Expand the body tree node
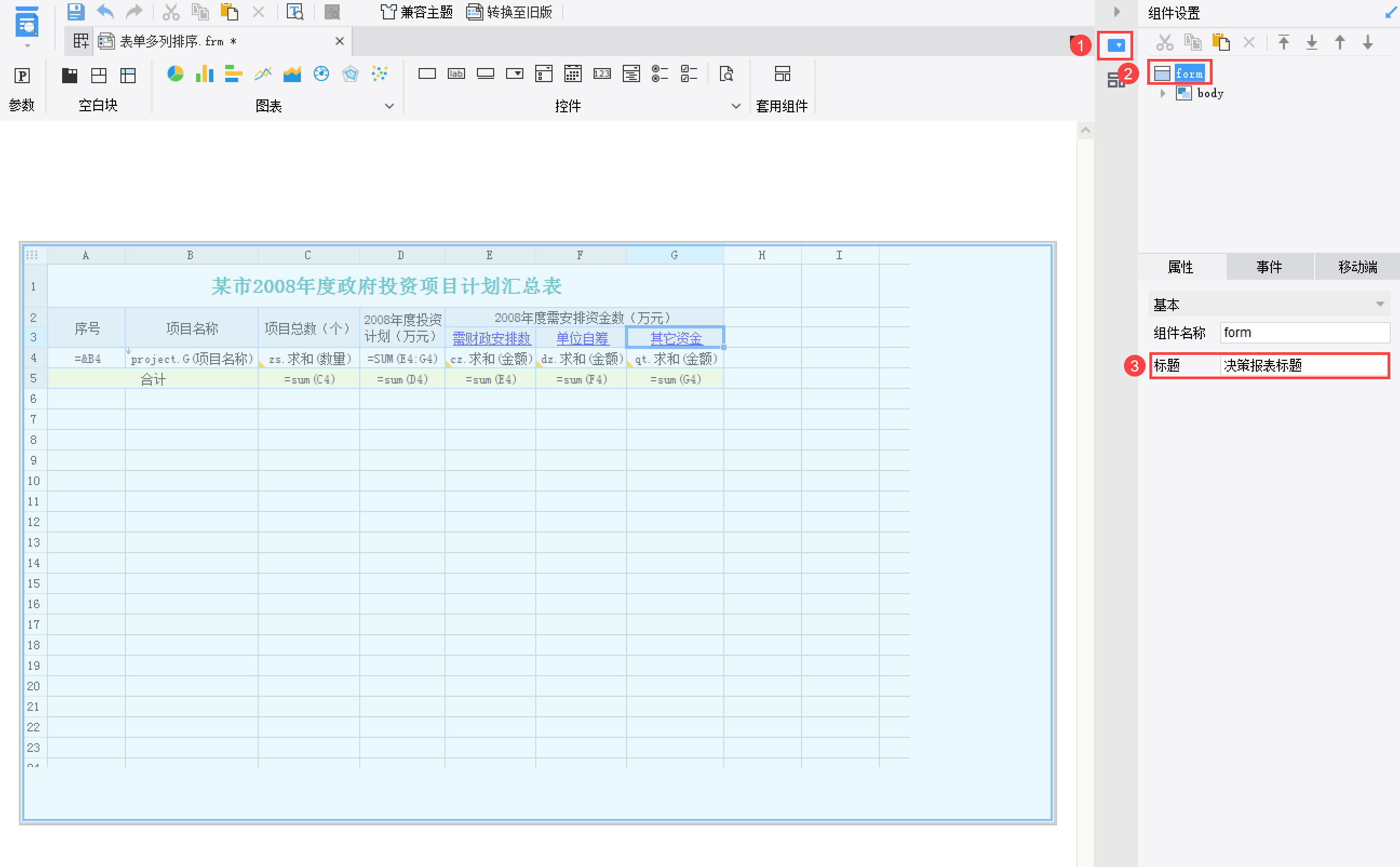The image size is (1400, 867). pos(1163,93)
